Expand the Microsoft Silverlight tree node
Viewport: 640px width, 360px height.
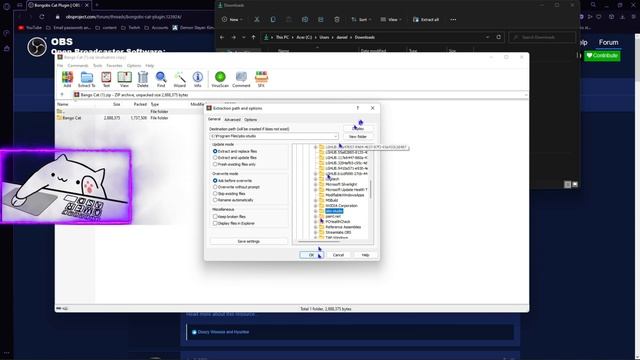click(316, 184)
